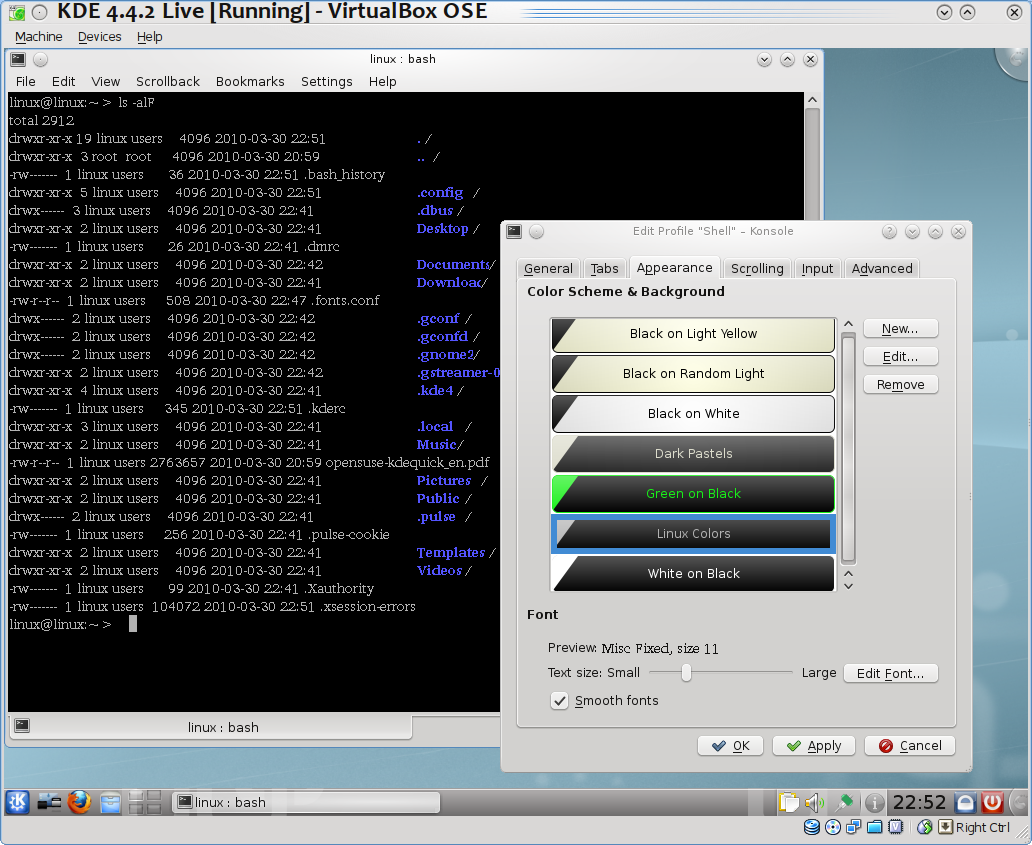Switch to the Input tab

pyautogui.click(x=817, y=269)
